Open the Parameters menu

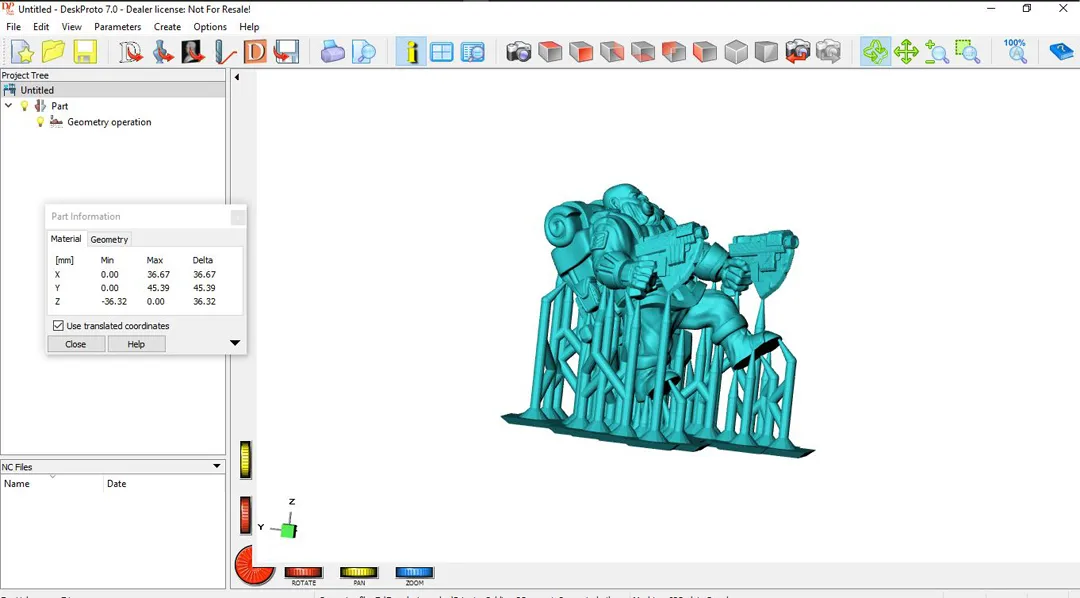coord(118,27)
